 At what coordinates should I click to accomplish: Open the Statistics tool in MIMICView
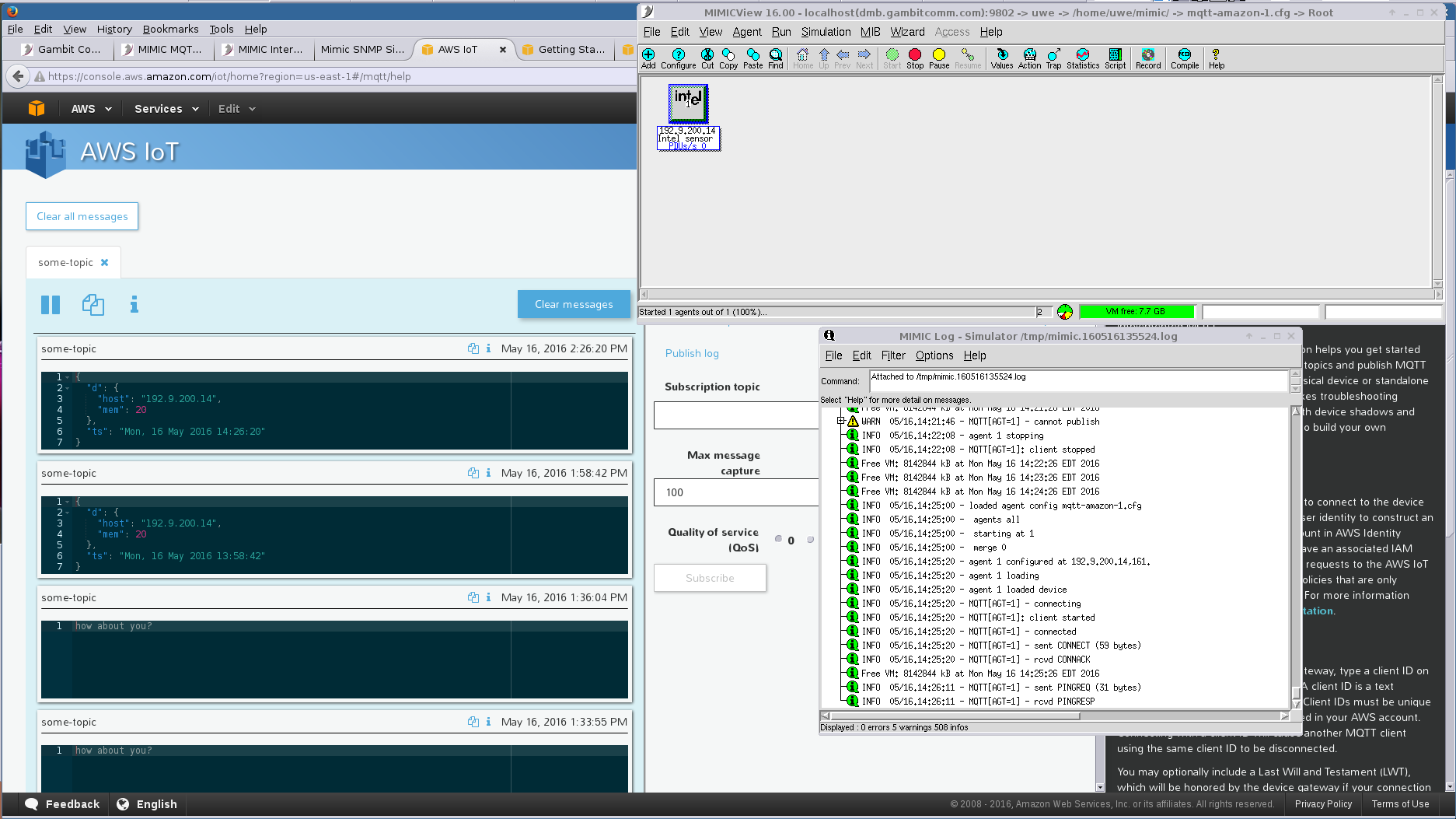[x=1082, y=58]
